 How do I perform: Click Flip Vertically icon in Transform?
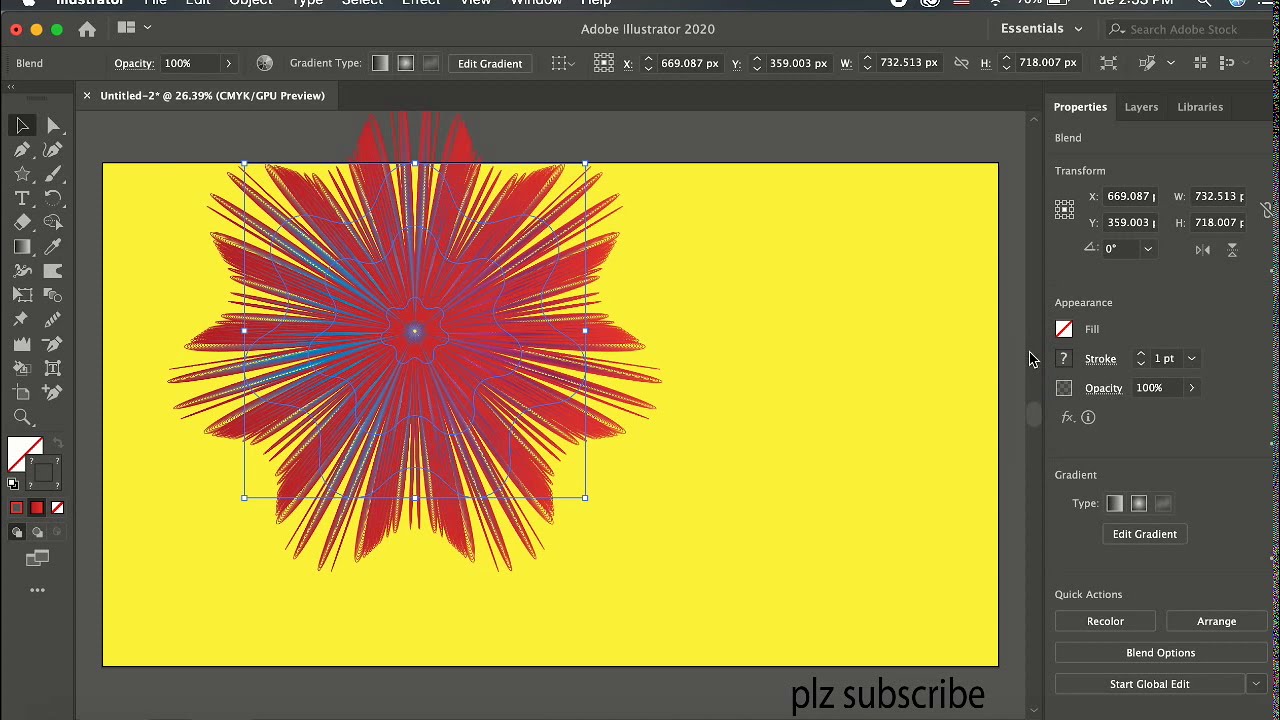point(1232,249)
